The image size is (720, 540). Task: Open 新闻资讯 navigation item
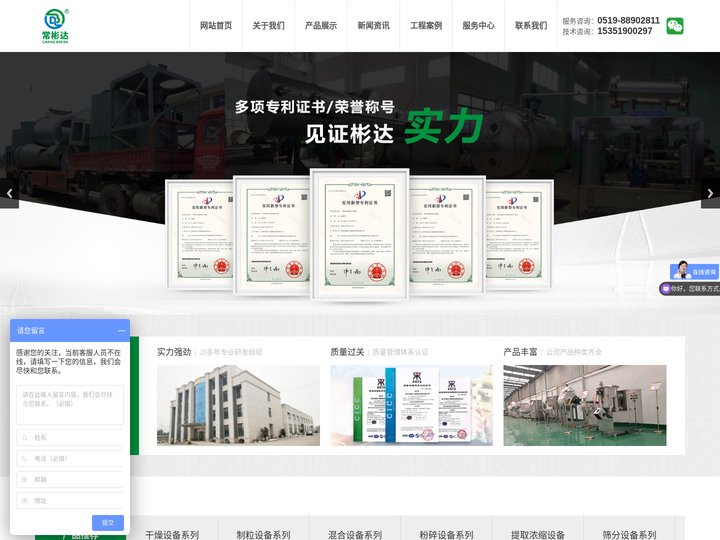point(374,26)
